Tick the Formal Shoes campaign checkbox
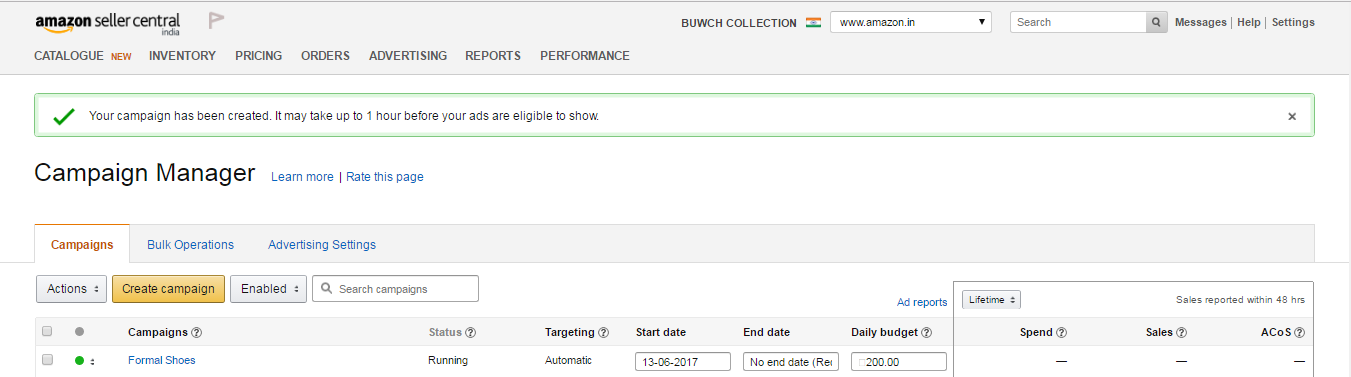Image resolution: width=1351 pixels, height=377 pixels. pos(47,360)
